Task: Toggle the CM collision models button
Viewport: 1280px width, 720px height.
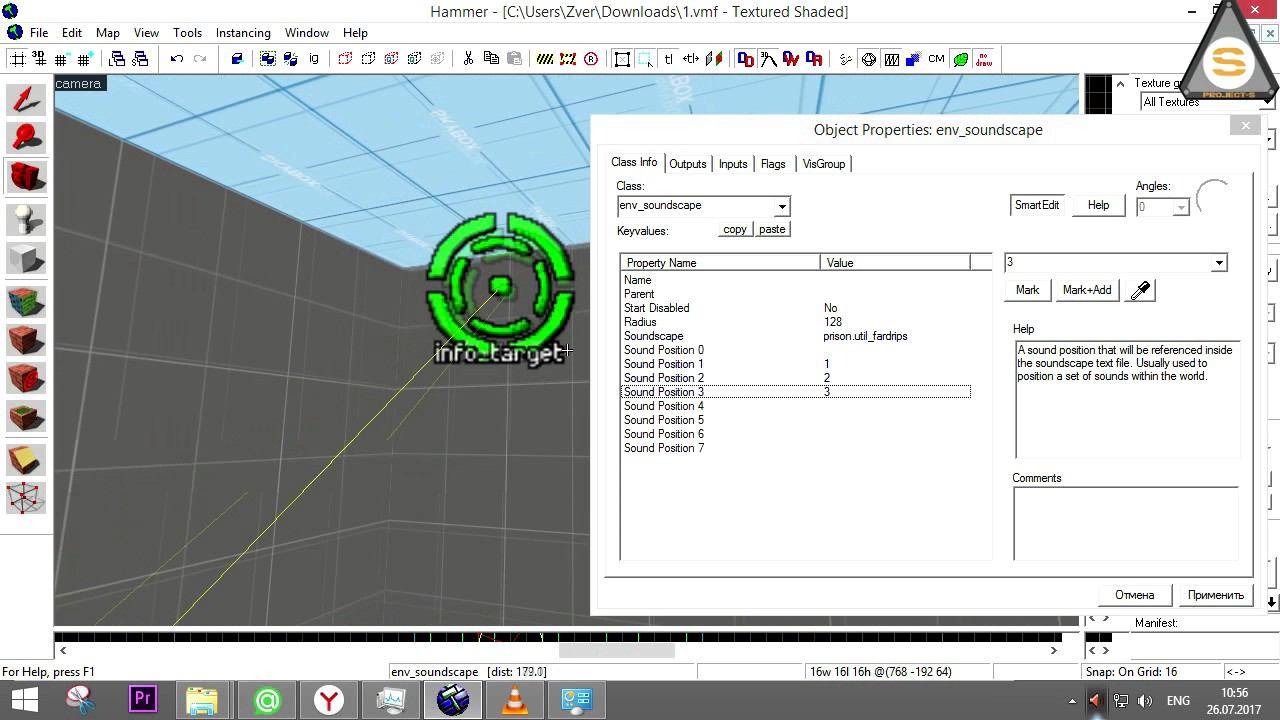Action: click(936, 59)
